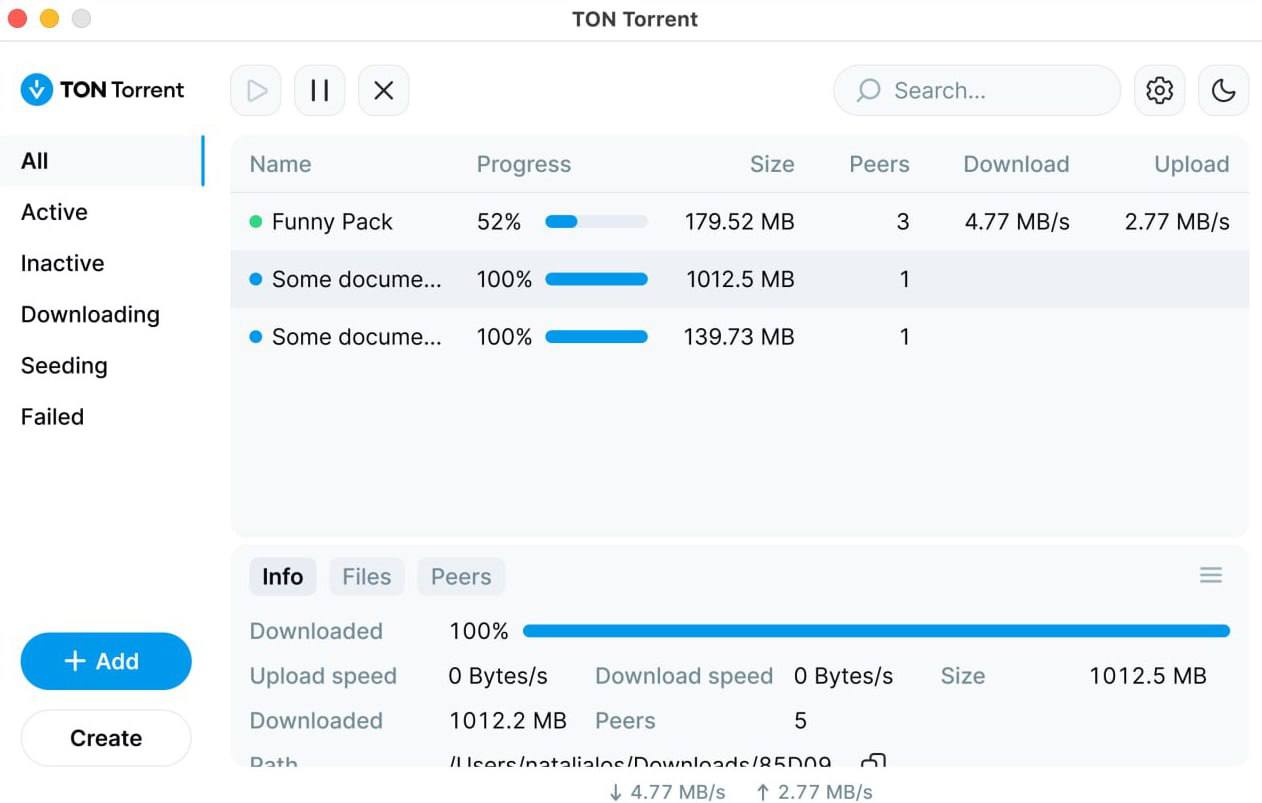Screen dimensions: 1262x803
Task: Sort the list by Size column header
Action: click(771, 165)
